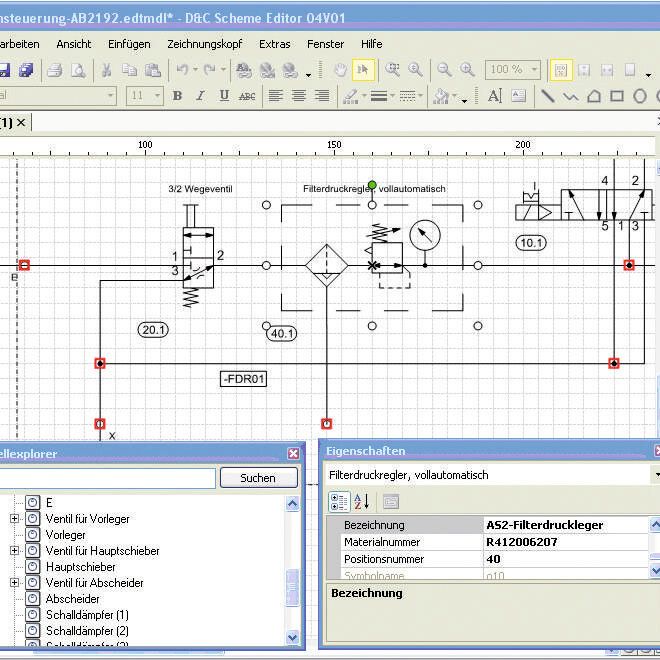Open the Einfügen menu

(x=129, y=44)
